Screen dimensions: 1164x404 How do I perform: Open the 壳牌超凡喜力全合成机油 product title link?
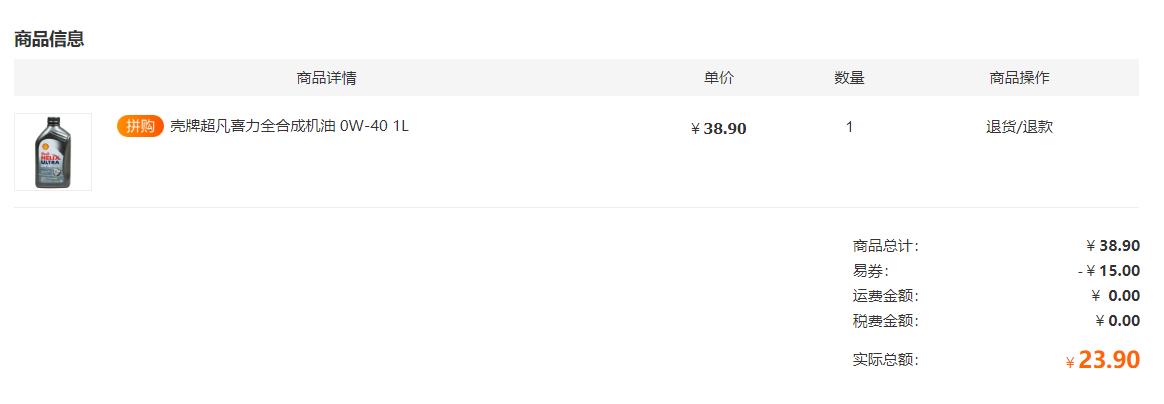click(289, 126)
